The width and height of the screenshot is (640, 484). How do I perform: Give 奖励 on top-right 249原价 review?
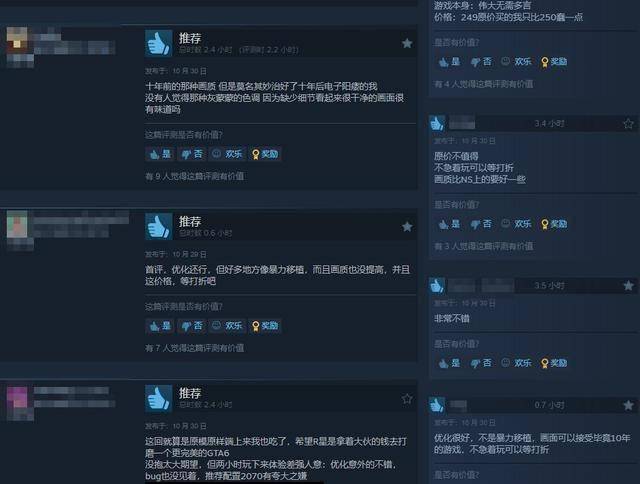click(554, 62)
